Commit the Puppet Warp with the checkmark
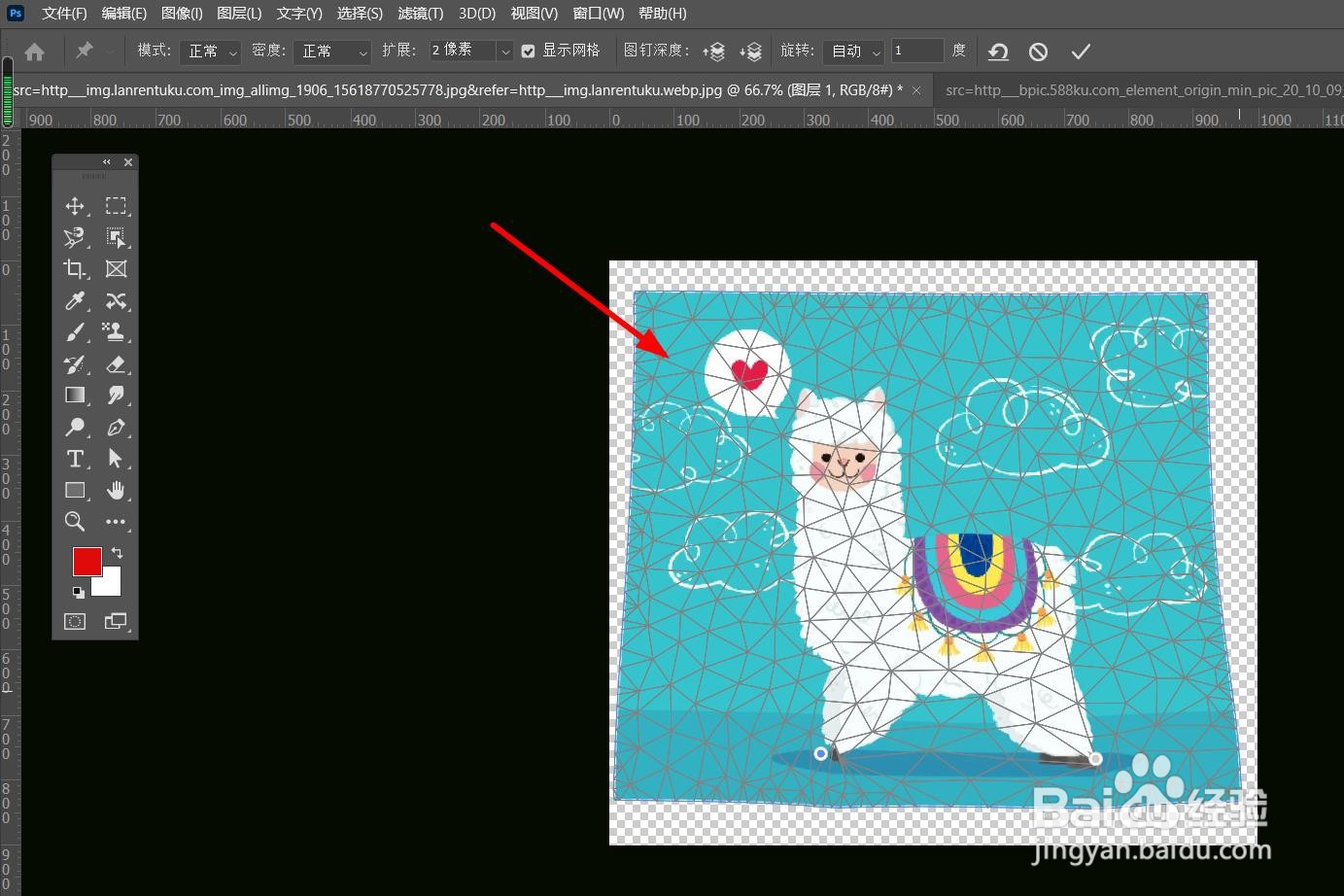The image size is (1344, 896). [1081, 52]
